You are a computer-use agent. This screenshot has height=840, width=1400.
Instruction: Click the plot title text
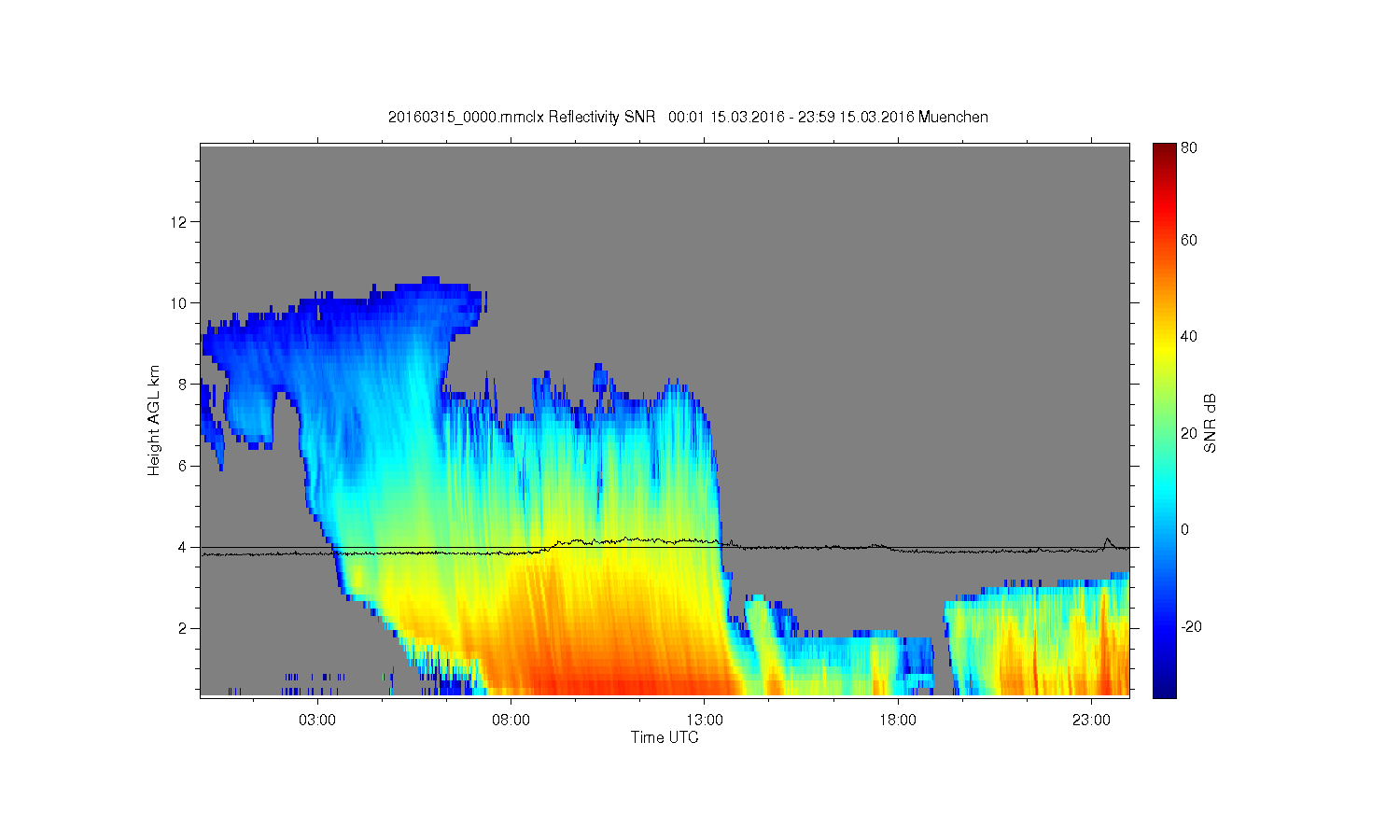[x=688, y=117]
